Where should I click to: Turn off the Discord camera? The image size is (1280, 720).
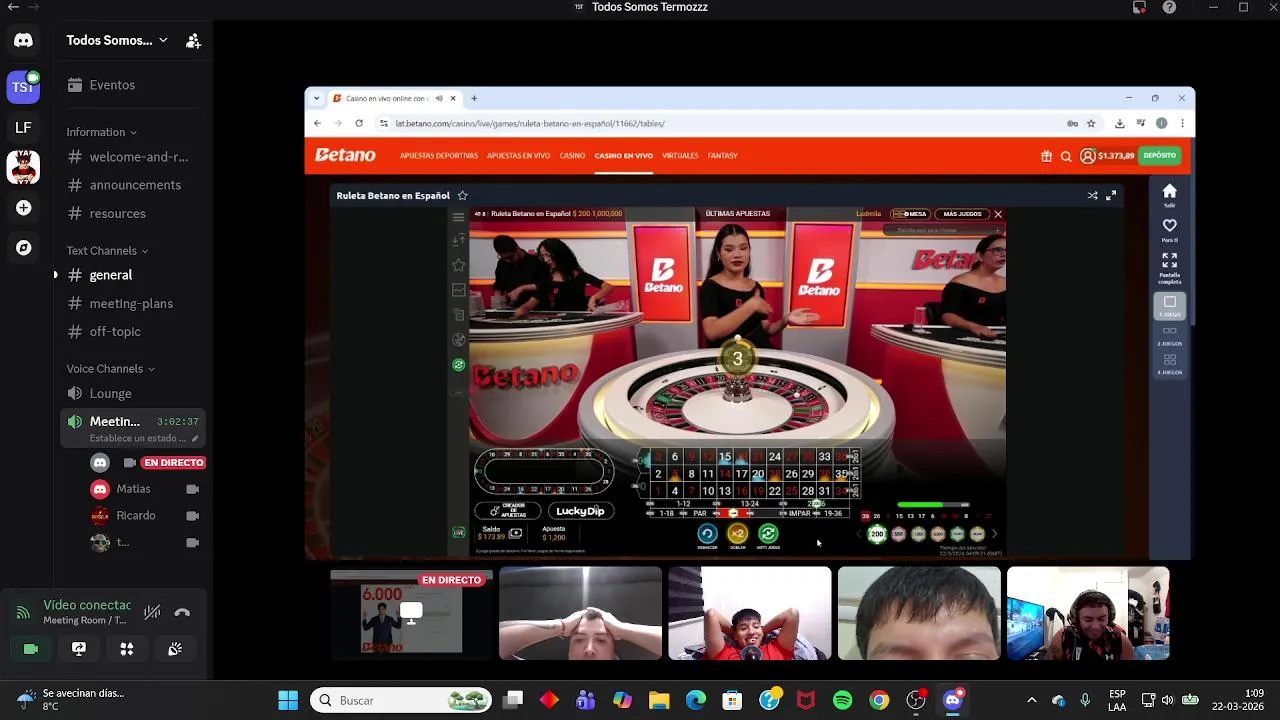coord(31,649)
